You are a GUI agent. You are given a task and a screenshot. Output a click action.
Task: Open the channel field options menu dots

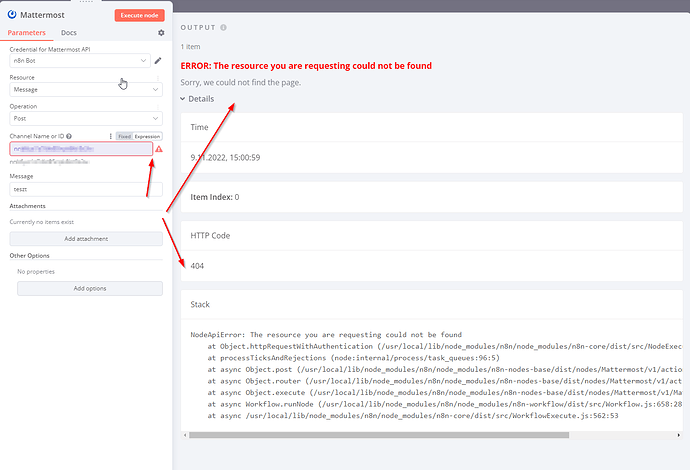(110, 136)
